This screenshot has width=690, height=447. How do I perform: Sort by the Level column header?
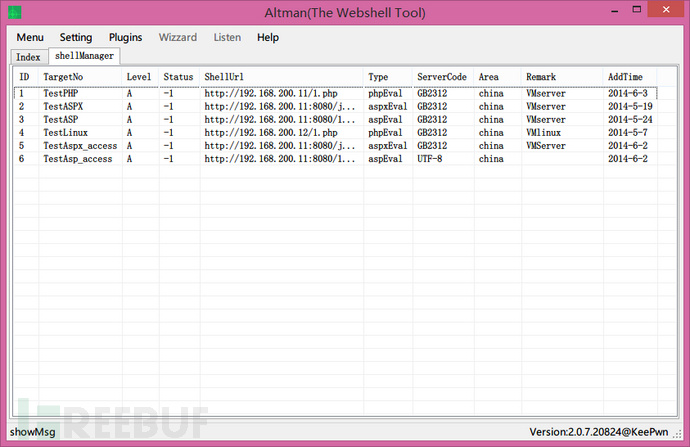click(x=139, y=77)
